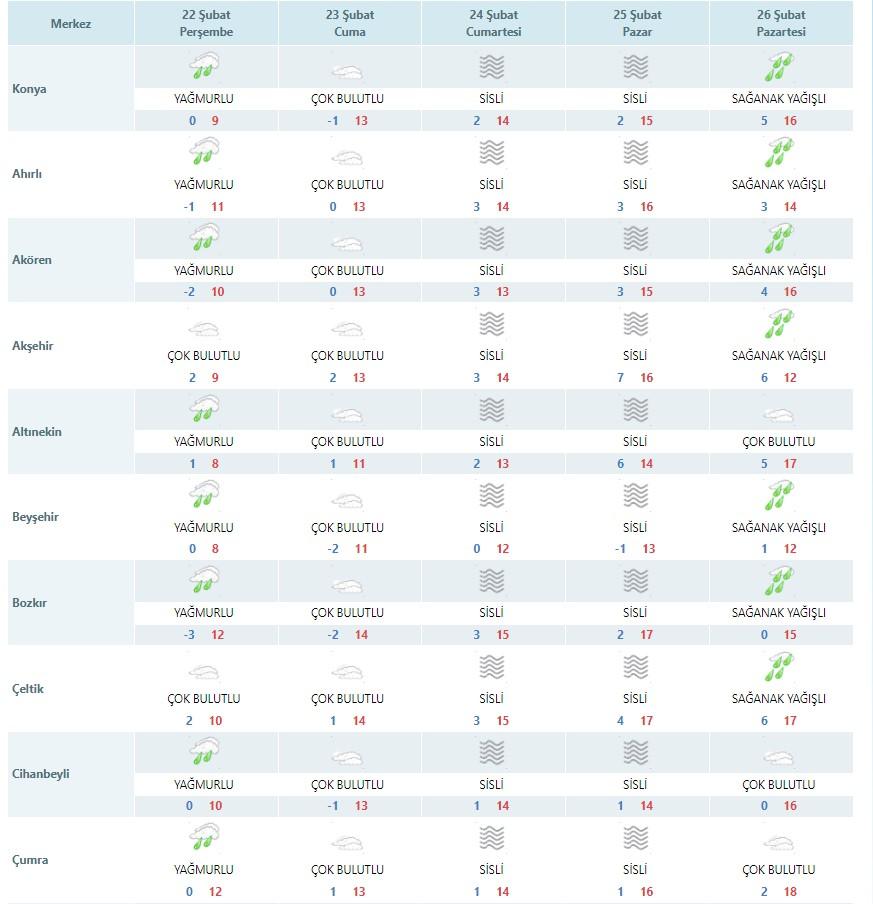873x904 pixels.
Task: Click Bozkır -3 12 temperatures for 22 Şubat
Action: tap(204, 635)
